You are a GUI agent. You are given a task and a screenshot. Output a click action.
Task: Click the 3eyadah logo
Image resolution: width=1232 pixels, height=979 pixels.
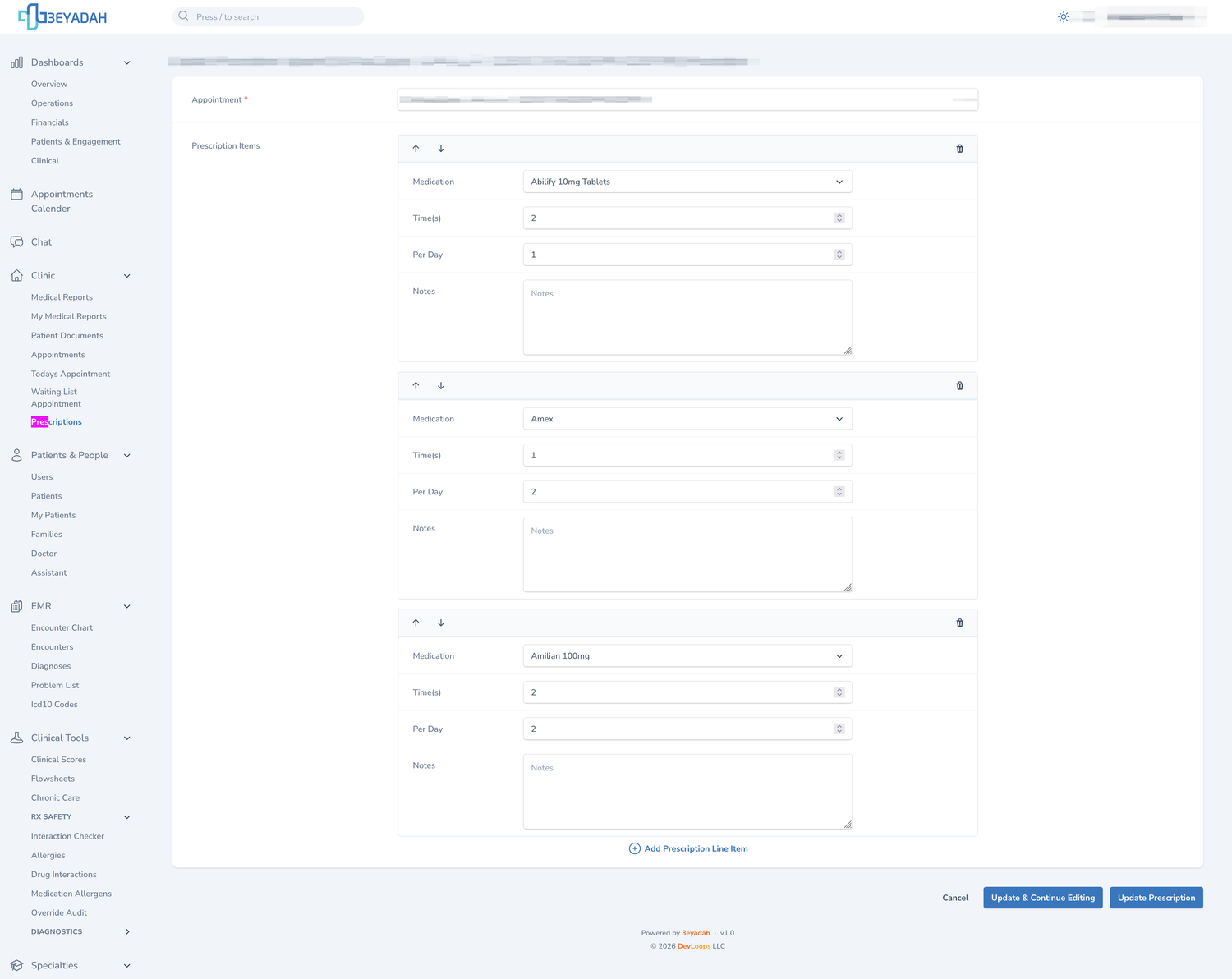(62, 16)
